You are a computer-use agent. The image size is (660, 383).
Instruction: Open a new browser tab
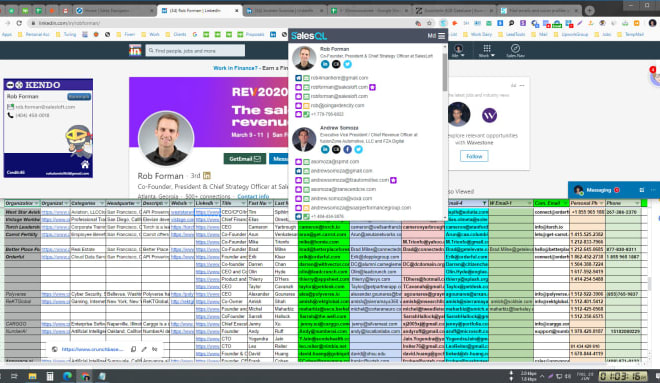(x=589, y=11)
